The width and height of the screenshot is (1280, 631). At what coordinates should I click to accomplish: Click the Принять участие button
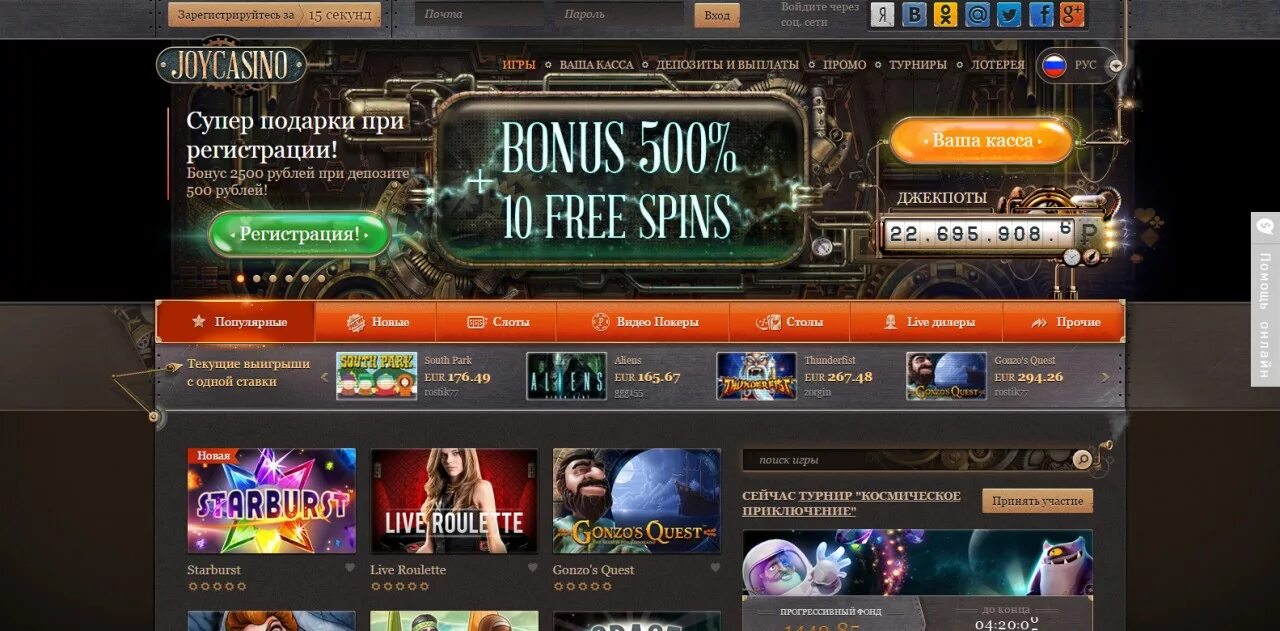tap(1037, 500)
